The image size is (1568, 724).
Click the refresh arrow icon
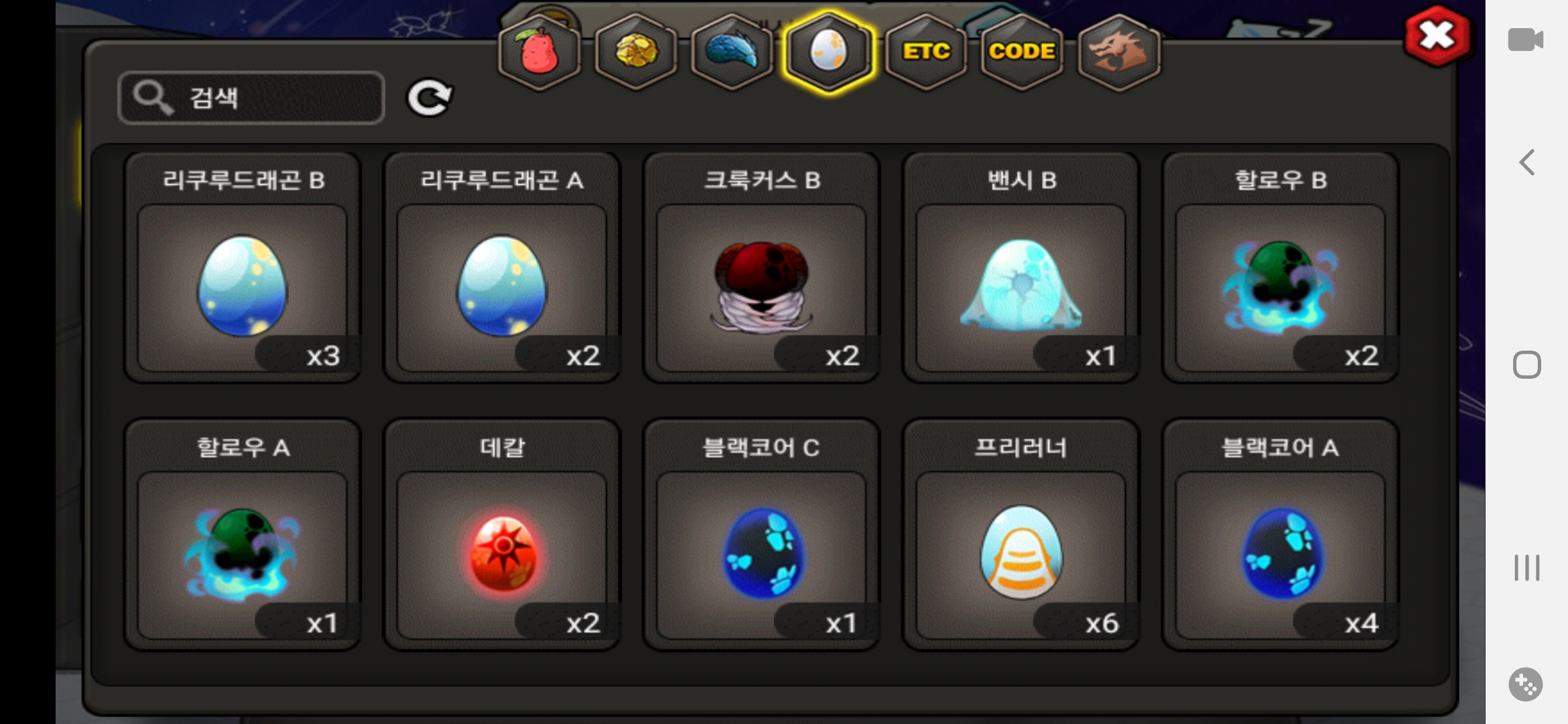[x=430, y=99]
